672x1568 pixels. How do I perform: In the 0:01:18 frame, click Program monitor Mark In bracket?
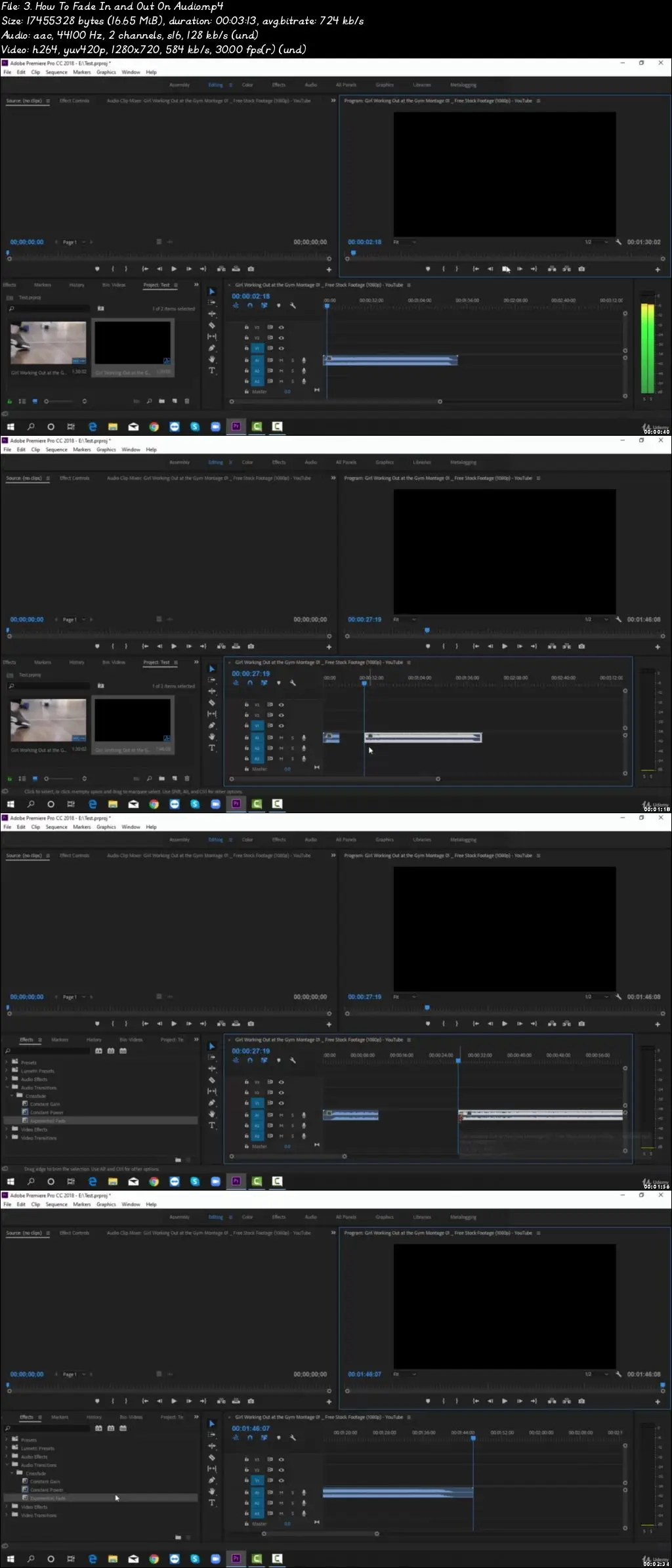click(x=444, y=646)
